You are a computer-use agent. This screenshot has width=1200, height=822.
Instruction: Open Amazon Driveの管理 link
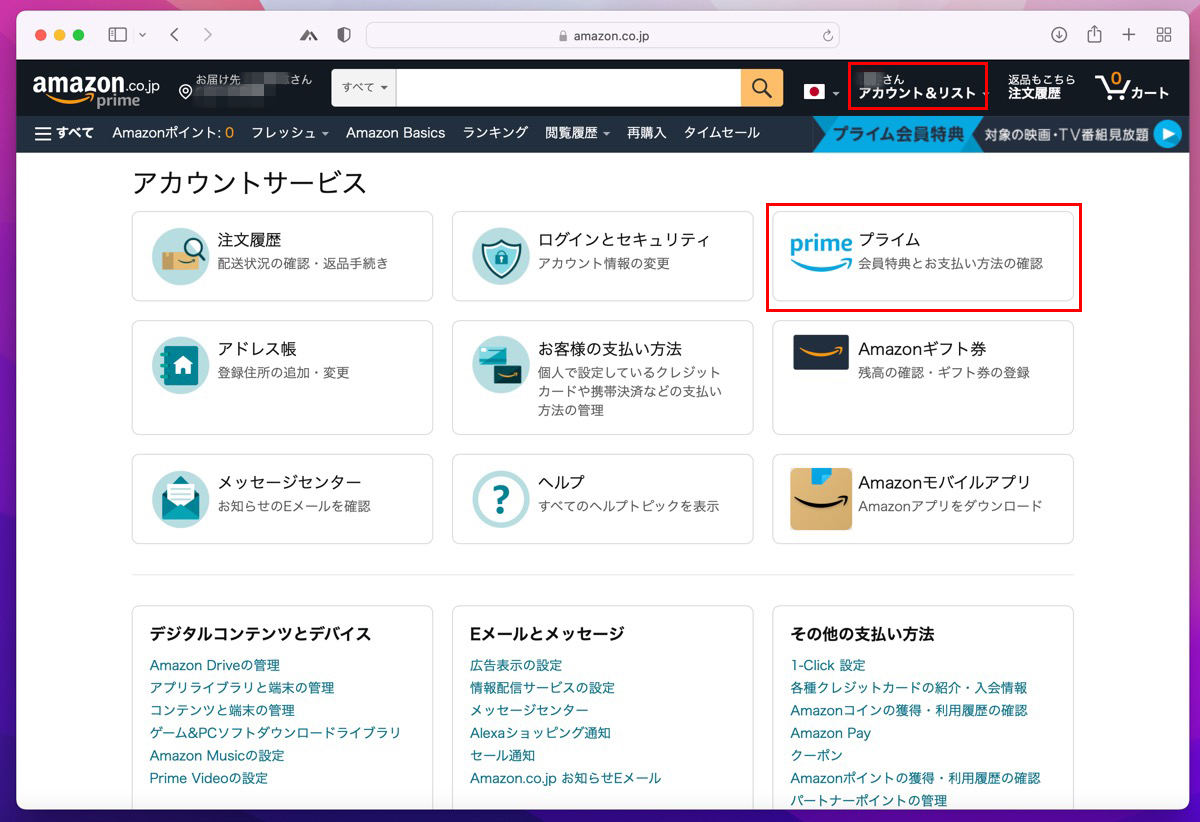[x=215, y=665]
